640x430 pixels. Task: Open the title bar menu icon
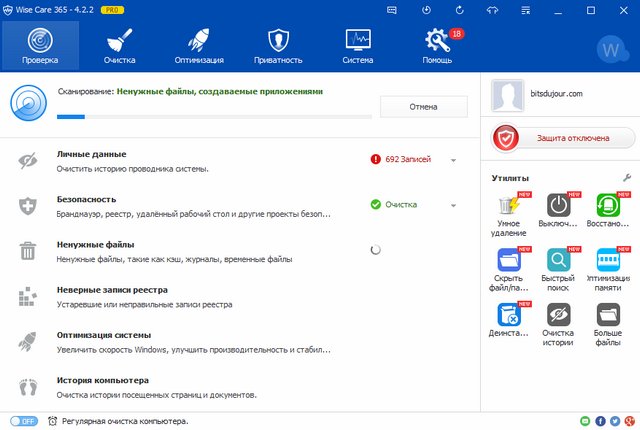pyautogui.click(x=526, y=9)
